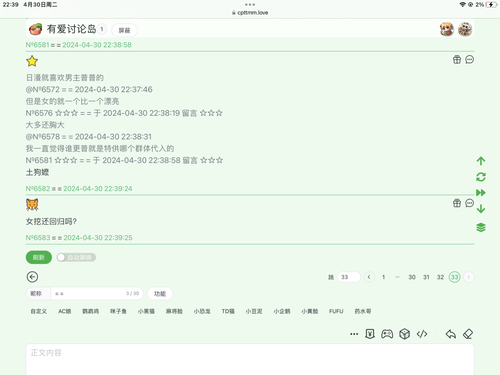Click the gift icon on post №6582
The width and height of the screenshot is (500, 375).
point(457,203)
